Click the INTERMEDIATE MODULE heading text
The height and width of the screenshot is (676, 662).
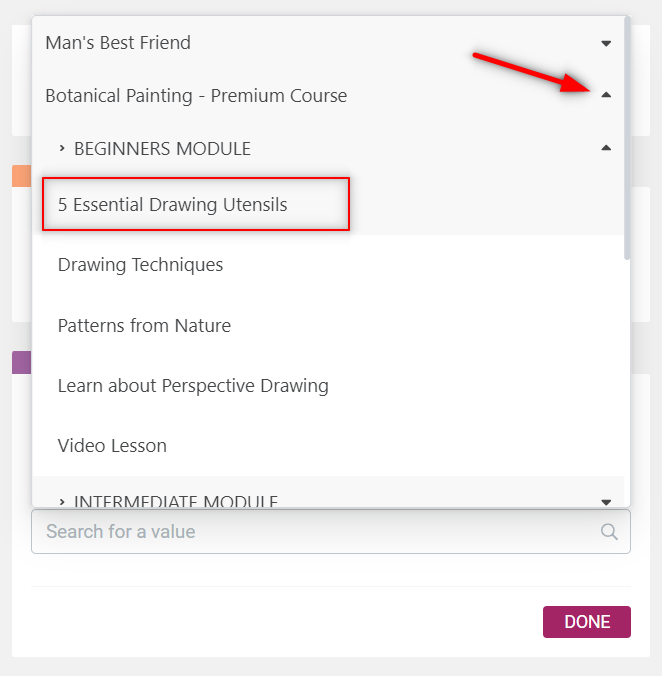[x=176, y=500]
